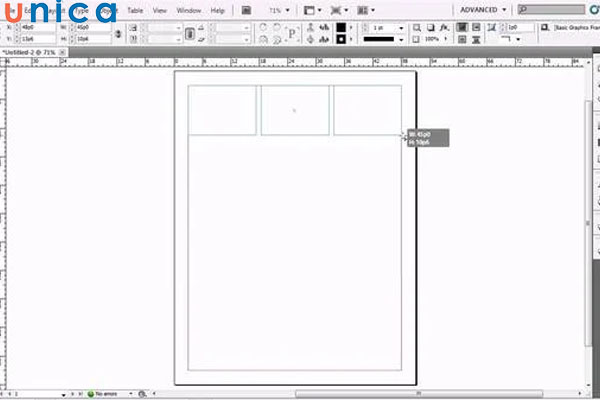The image size is (600, 400).
Task: Close the Untitled-2 document tab
Action: (x=62, y=52)
